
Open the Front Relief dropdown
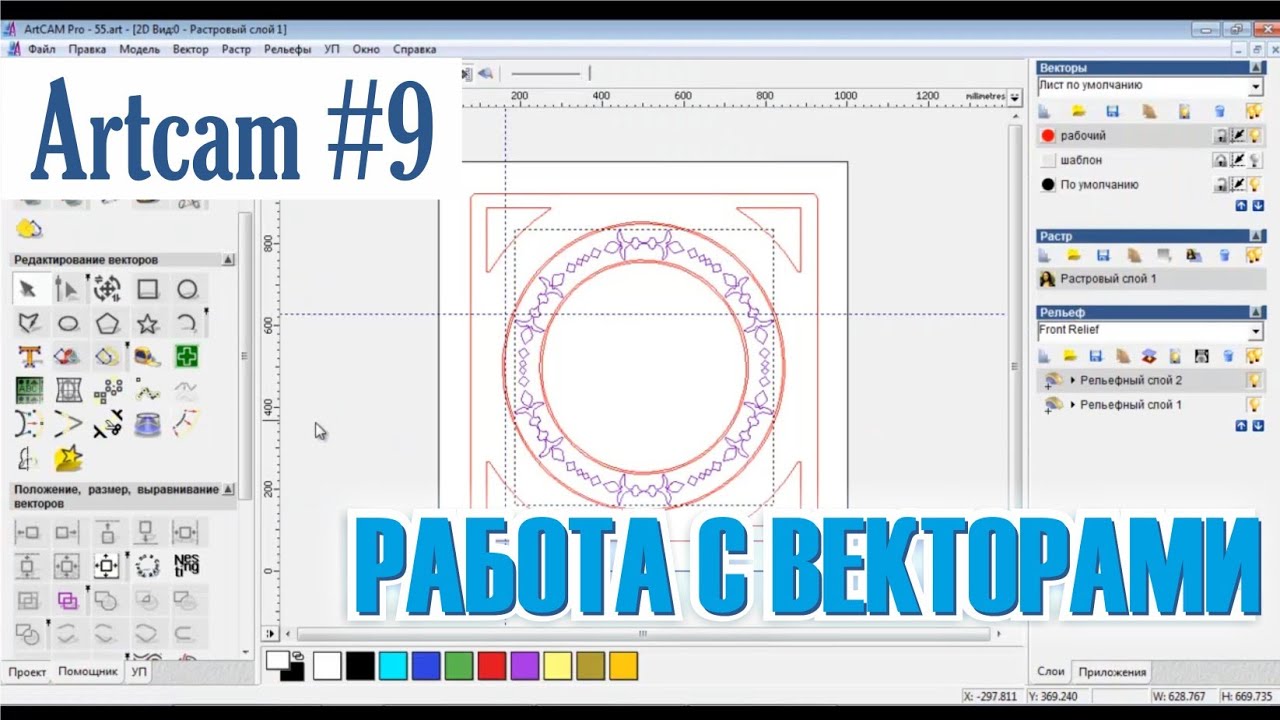point(1256,331)
